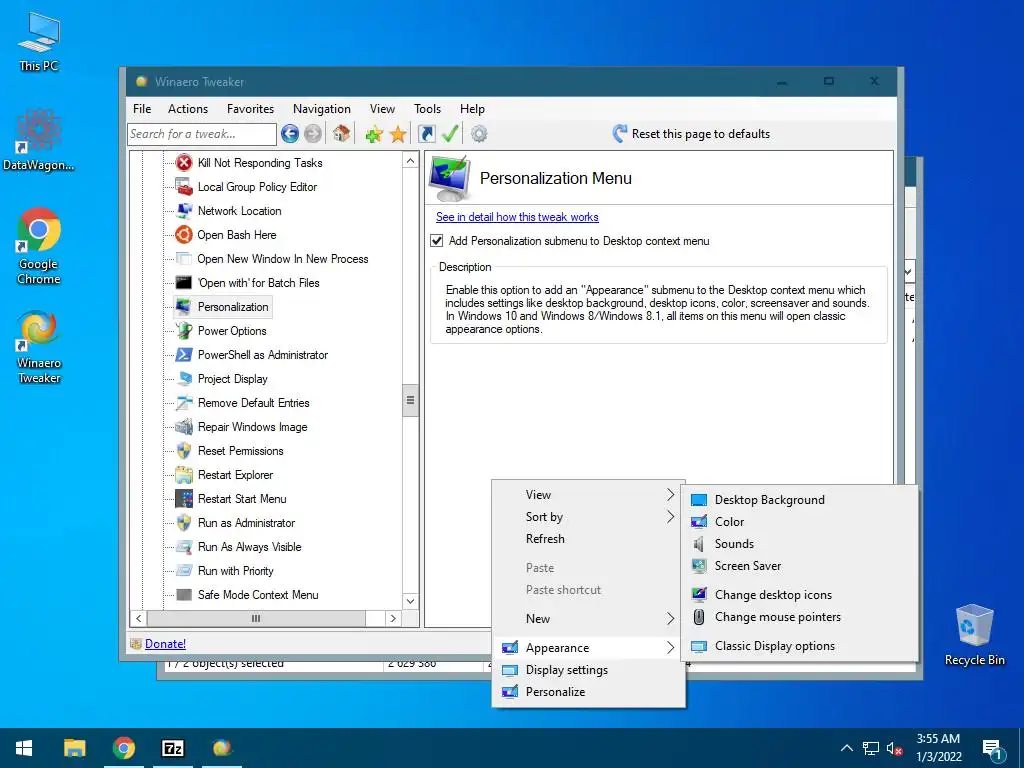
Task: Click the Run as Administrator shield icon
Action: tap(184, 522)
